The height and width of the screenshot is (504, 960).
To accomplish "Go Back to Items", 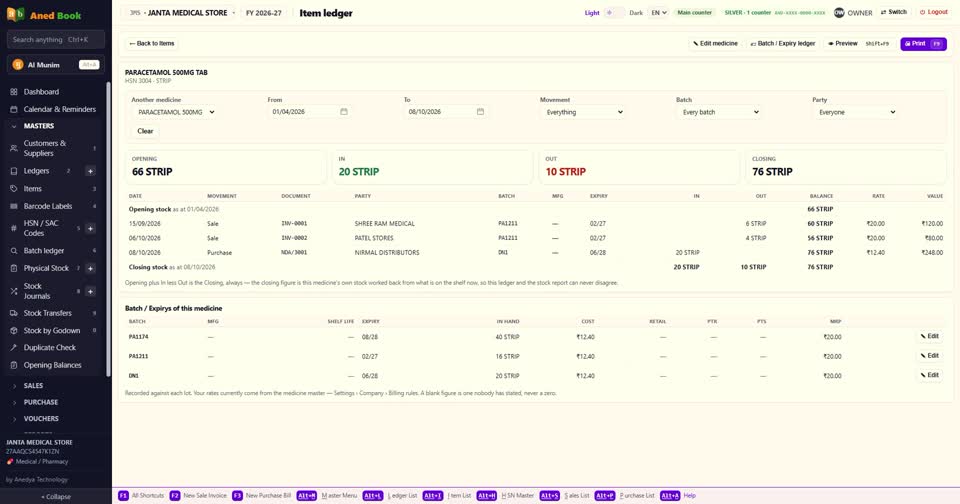I will click(152, 43).
